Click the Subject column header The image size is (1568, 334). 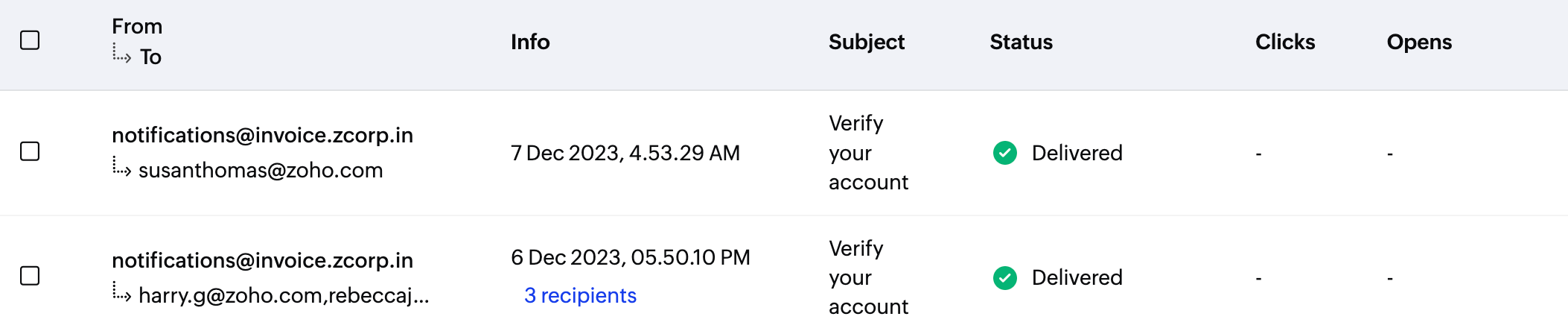(866, 42)
